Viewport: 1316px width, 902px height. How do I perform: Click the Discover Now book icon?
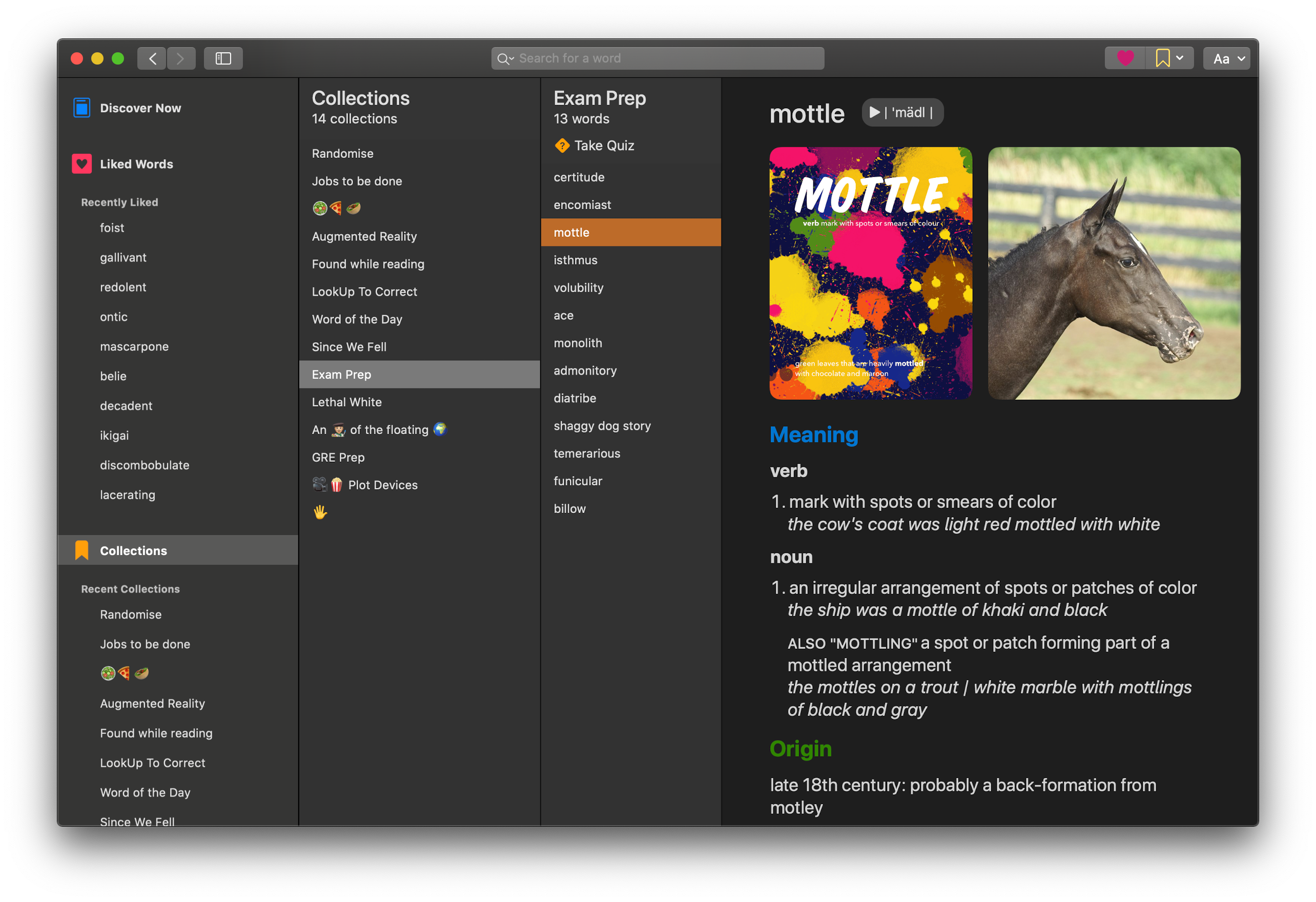coord(82,108)
